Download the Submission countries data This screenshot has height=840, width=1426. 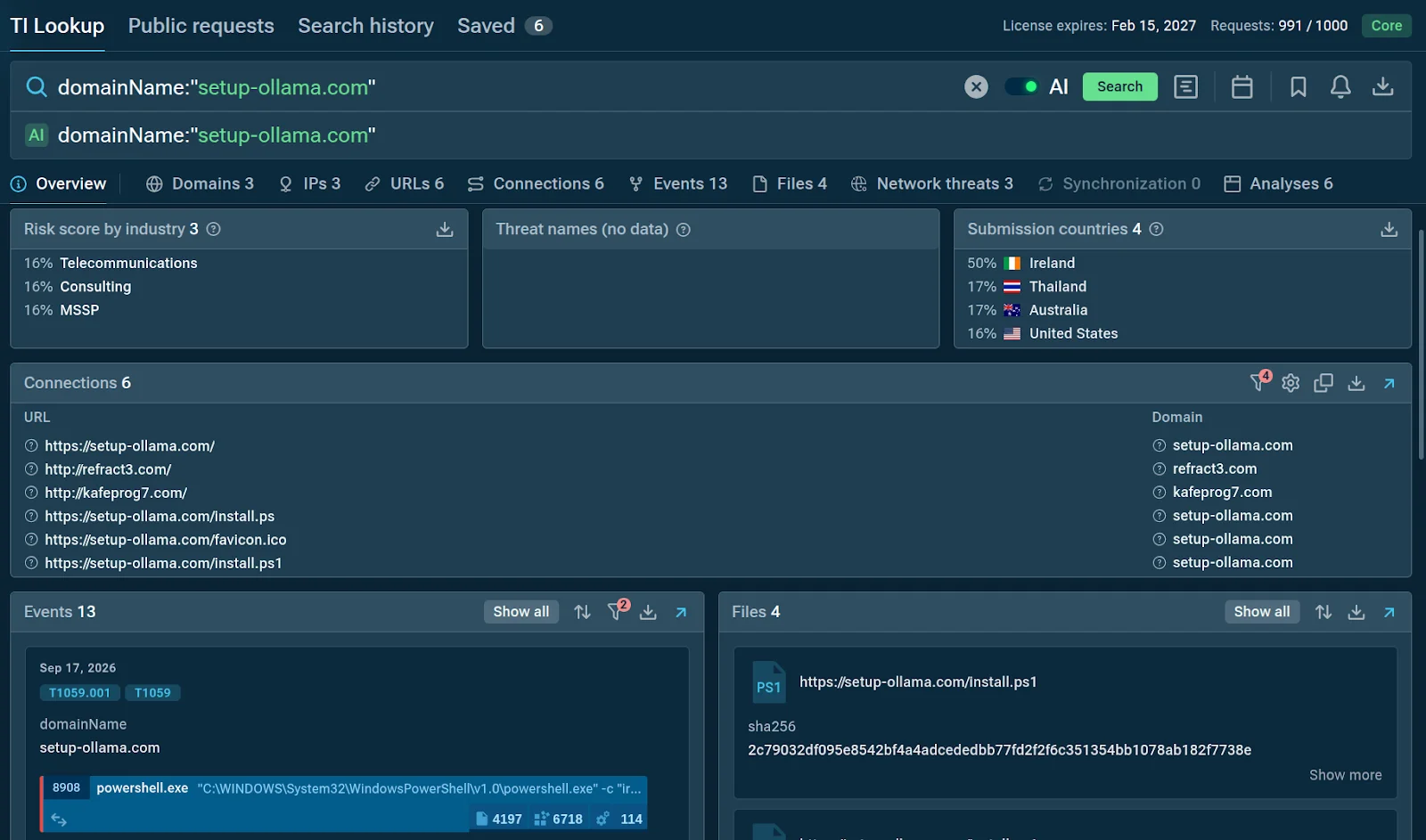pos(1389,230)
